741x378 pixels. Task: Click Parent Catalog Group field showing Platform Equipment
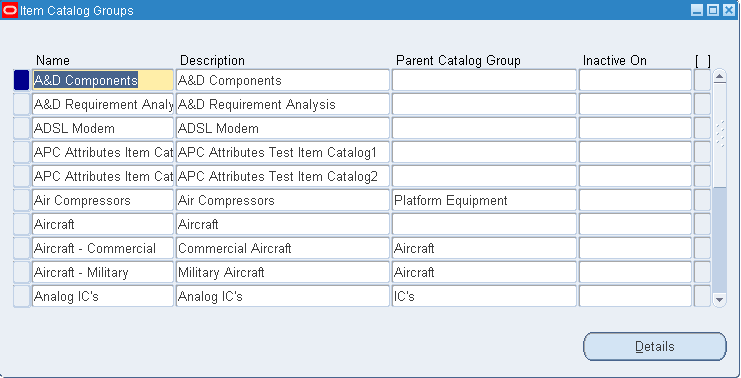[484, 200]
